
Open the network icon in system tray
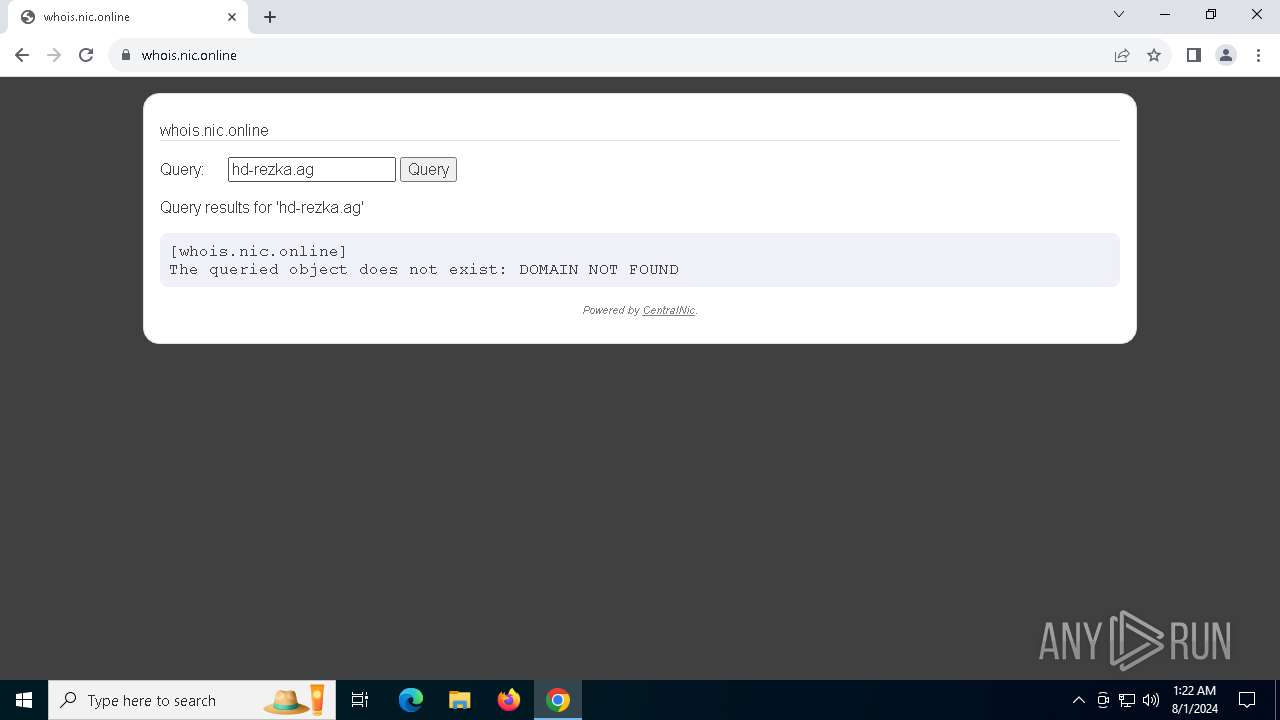click(x=1127, y=700)
